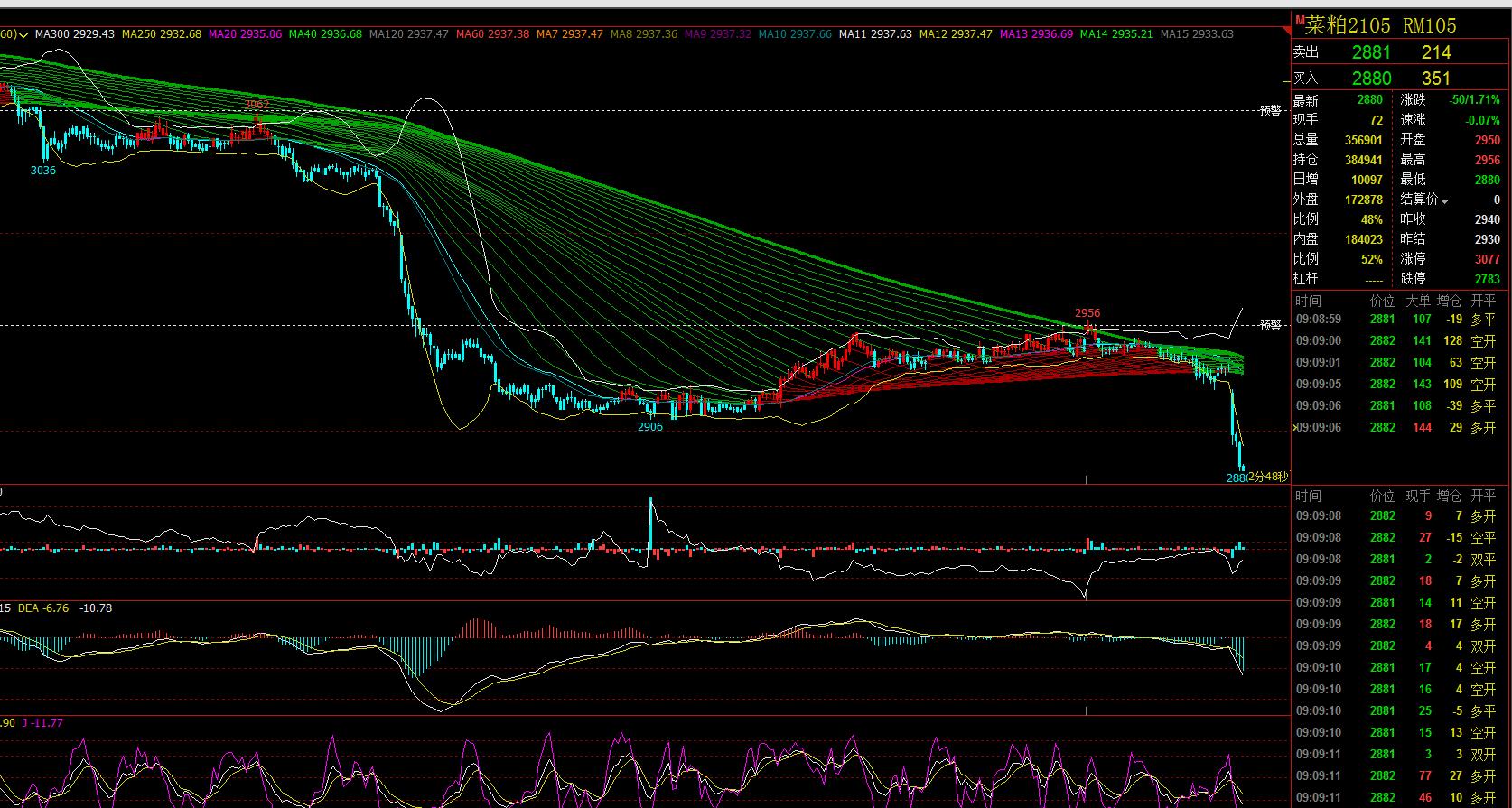Select the MA20 2935.06 indicator label
The width and height of the screenshot is (1512, 808).
[245, 34]
